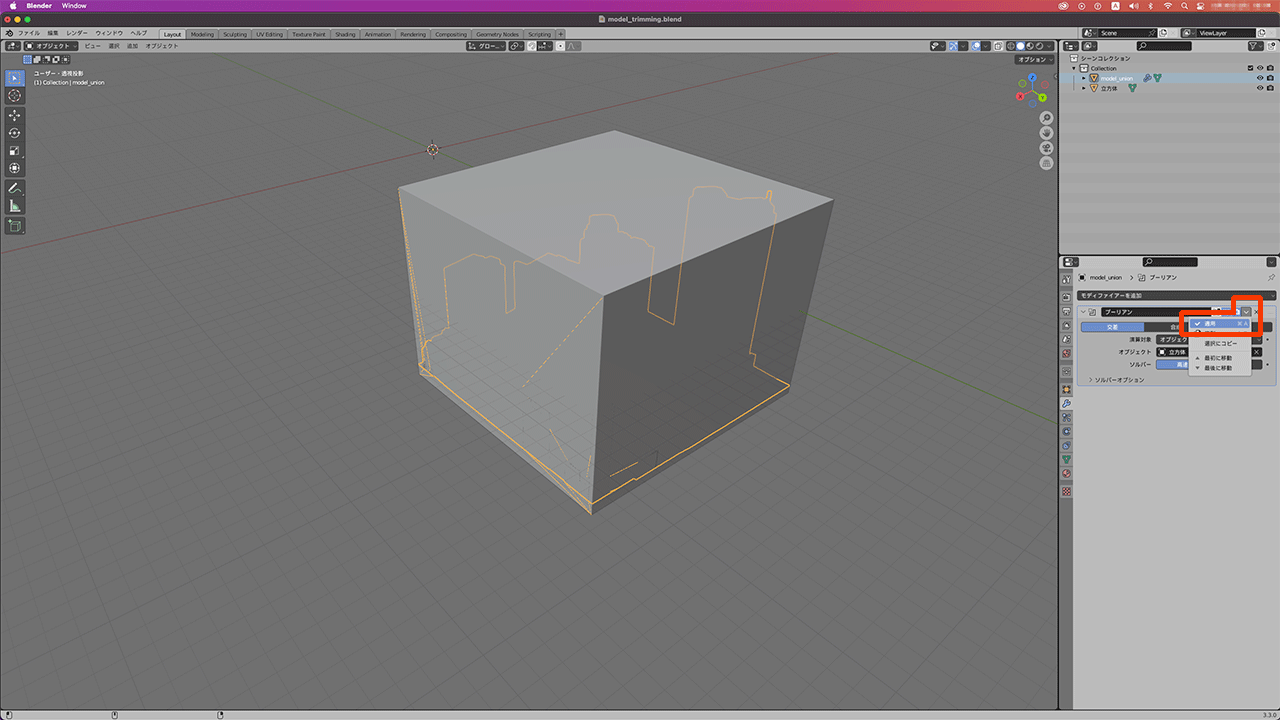Disable model_union in renders camera icon

point(1270,78)
